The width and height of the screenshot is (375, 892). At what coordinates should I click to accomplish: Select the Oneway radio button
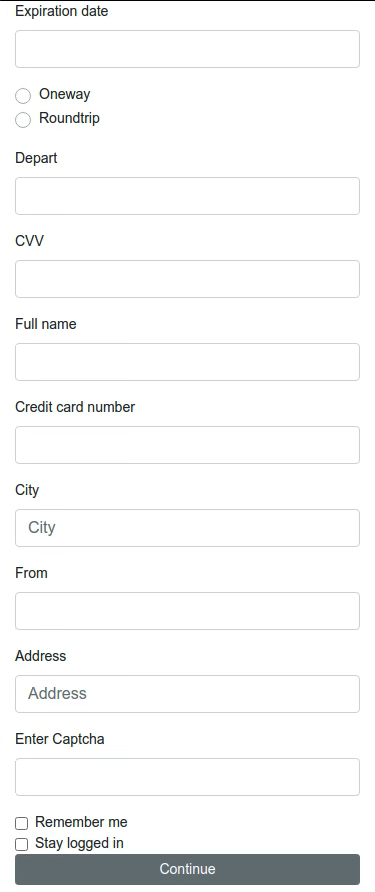pos(23,96)
